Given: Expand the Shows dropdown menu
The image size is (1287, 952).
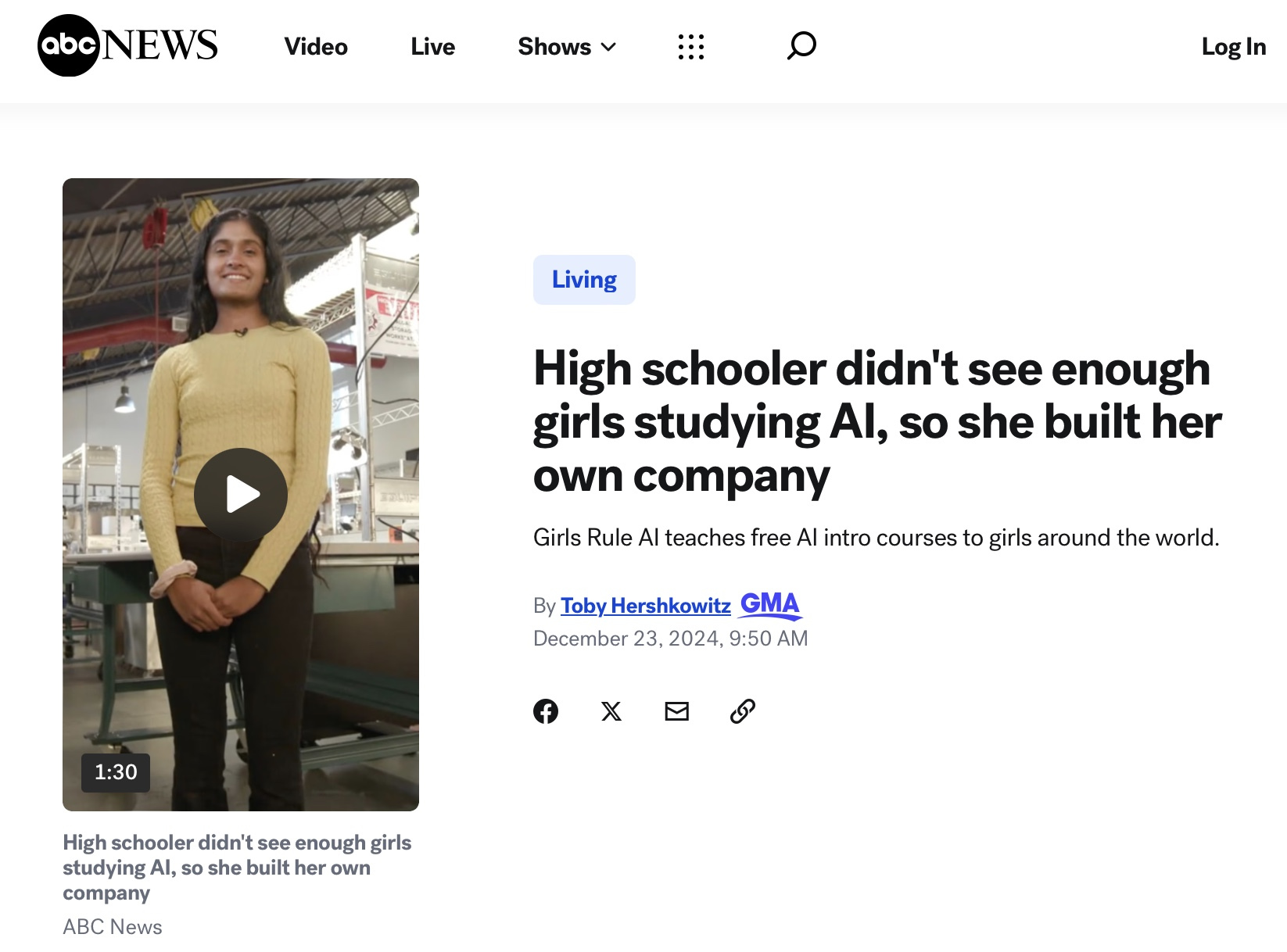Looking at the screenshot, I should (567, 47).
